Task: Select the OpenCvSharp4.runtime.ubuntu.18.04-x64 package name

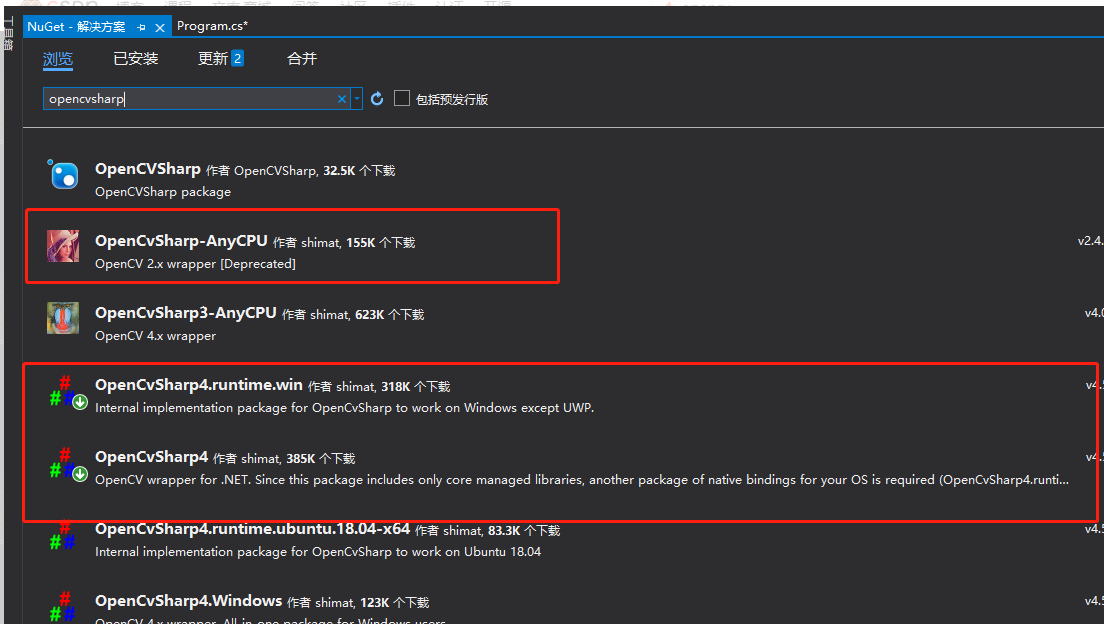Action: [252, 529]
